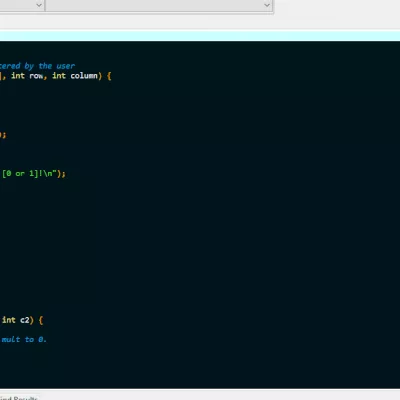Viewport: 400px width, 400px height.
Task: Click opening brace after 'column)'
Action: tap(109, 76)
